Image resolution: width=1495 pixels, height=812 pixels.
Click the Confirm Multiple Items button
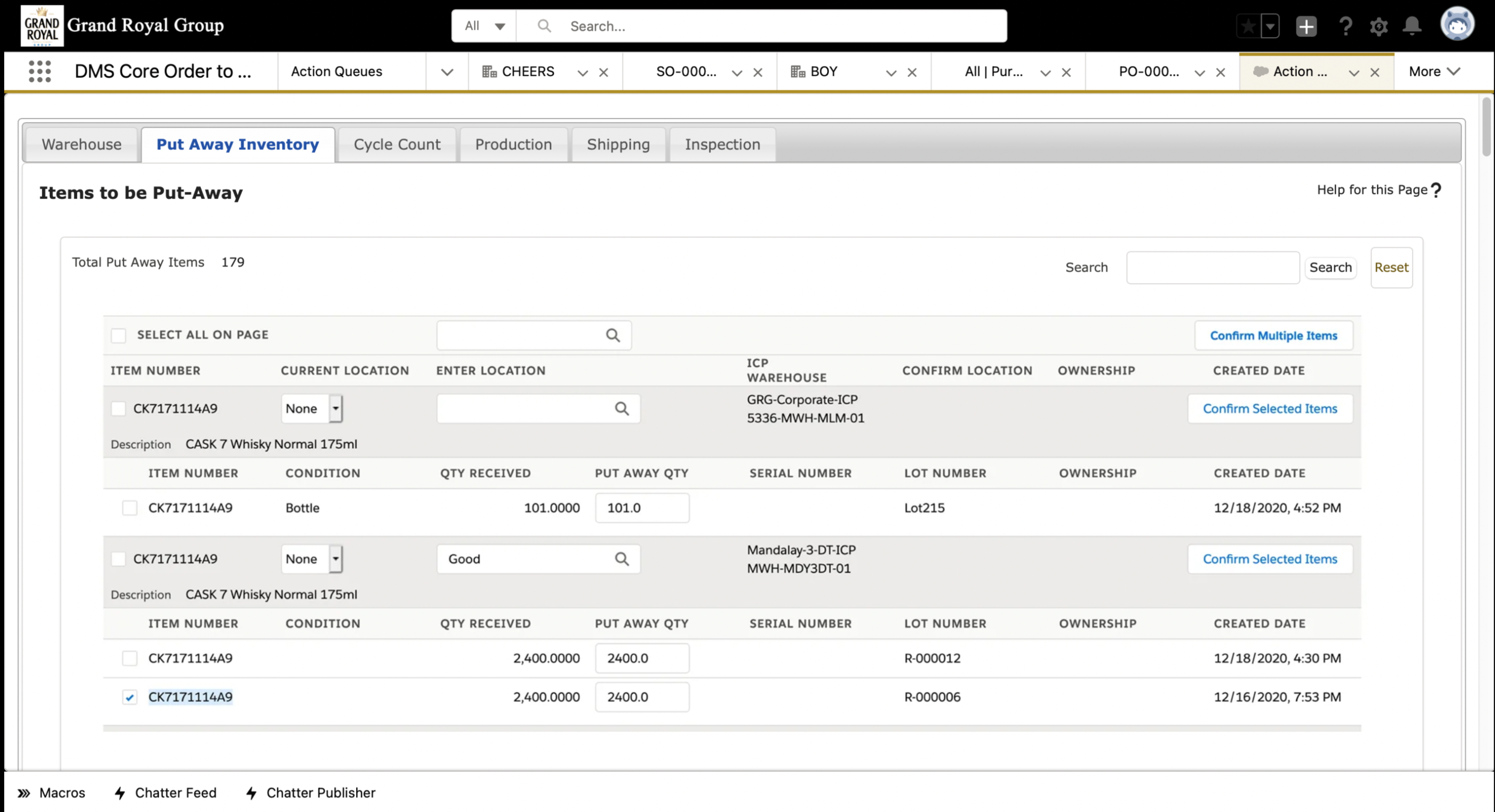click(x=1273, y=336)
